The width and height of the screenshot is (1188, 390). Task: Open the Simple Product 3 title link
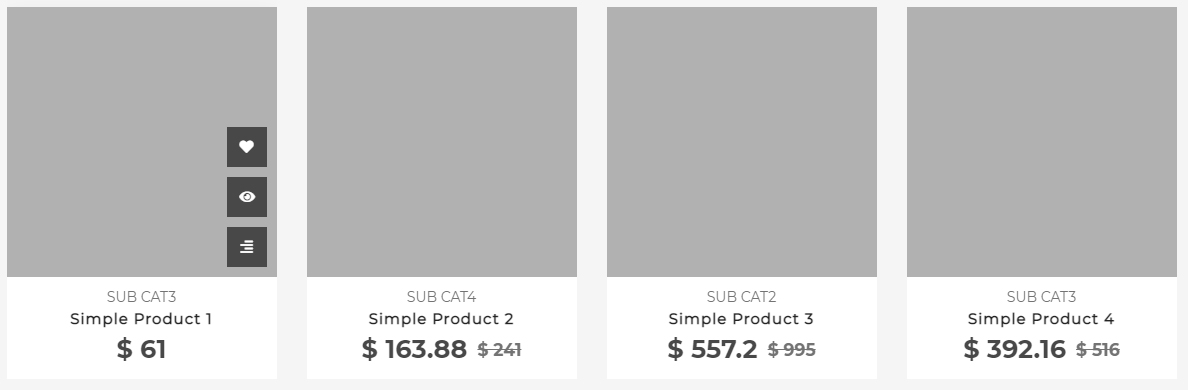(x=741, y=319)
